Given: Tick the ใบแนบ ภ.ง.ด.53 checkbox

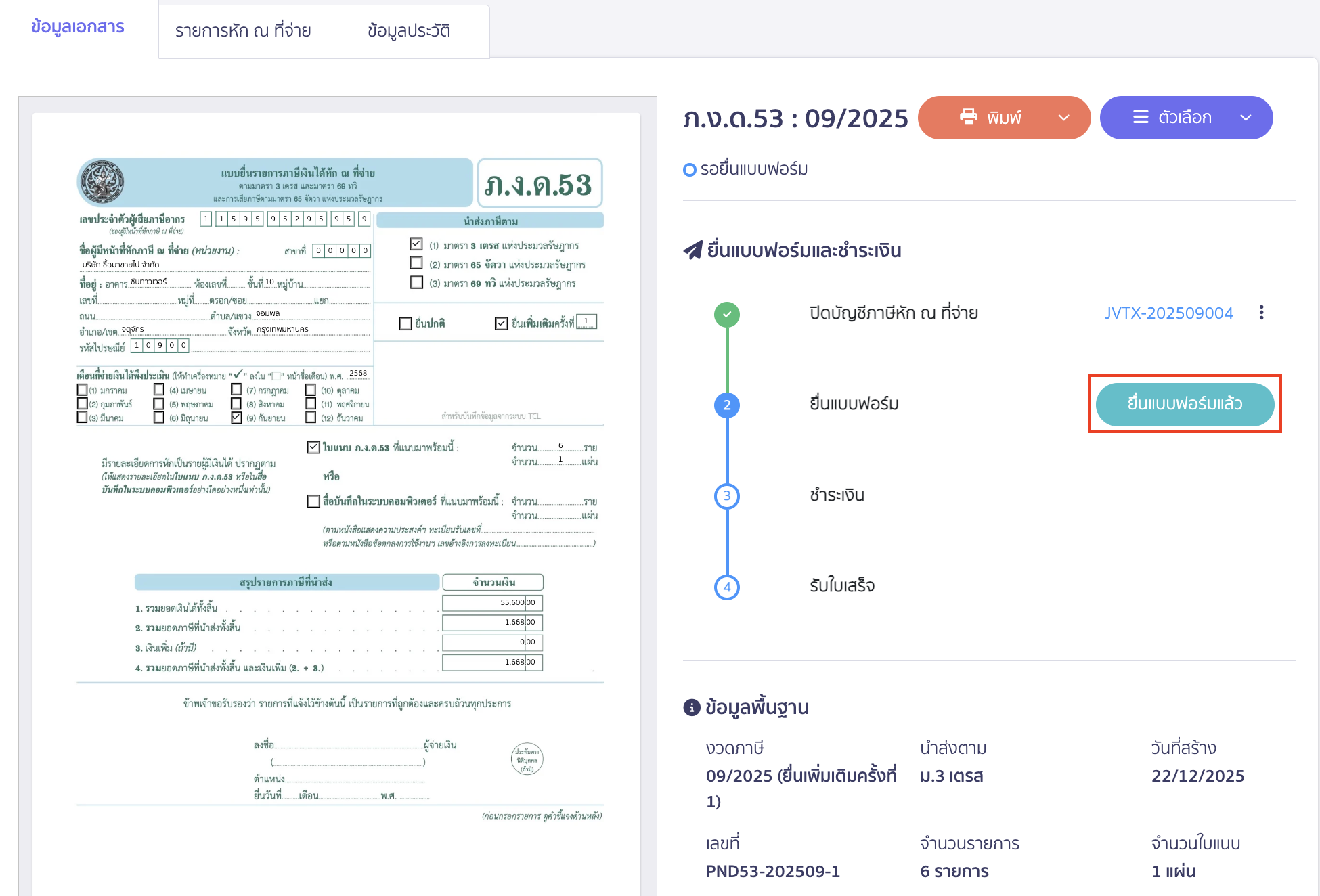Looking at the screenshot, I should pos(313,447).
